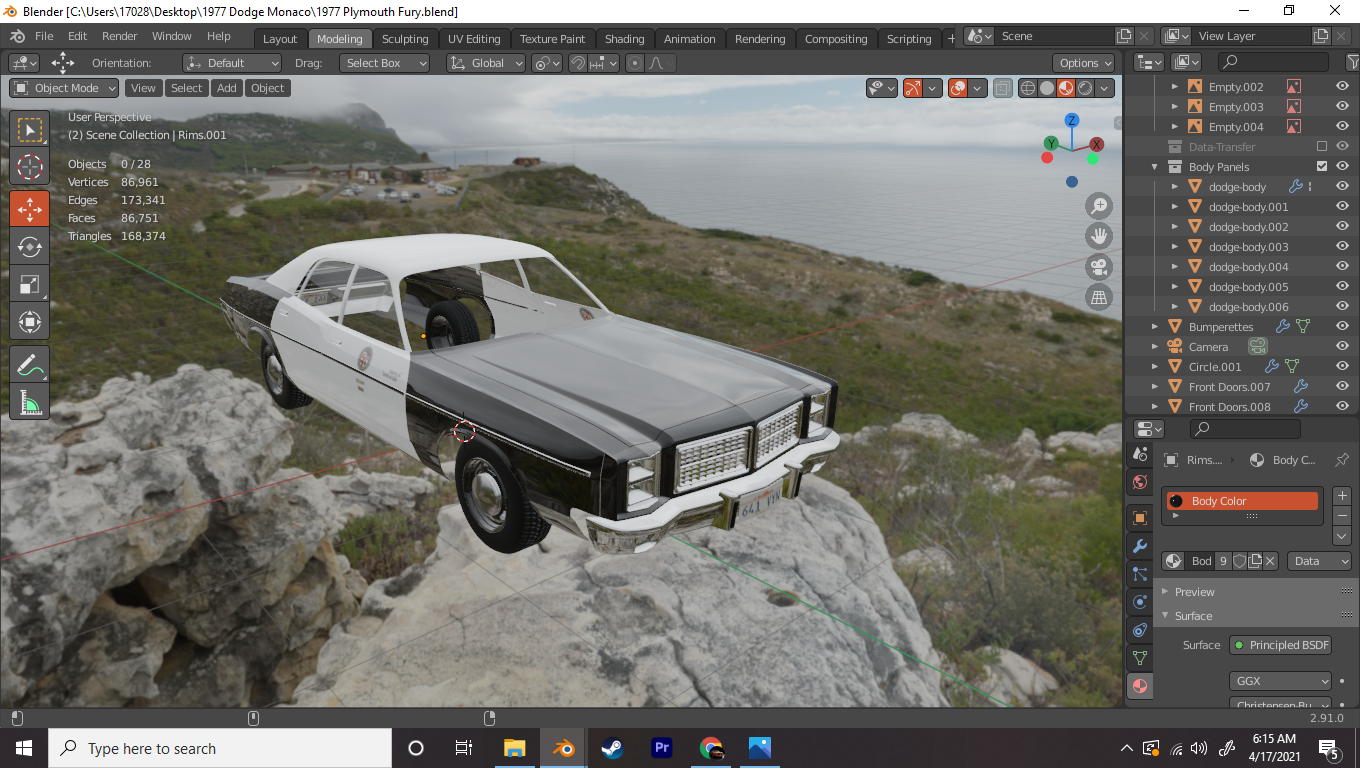The width and height of the screenshot is (1360, 768).
Task: Switch to solid viewport shading
Action: 1047,88
